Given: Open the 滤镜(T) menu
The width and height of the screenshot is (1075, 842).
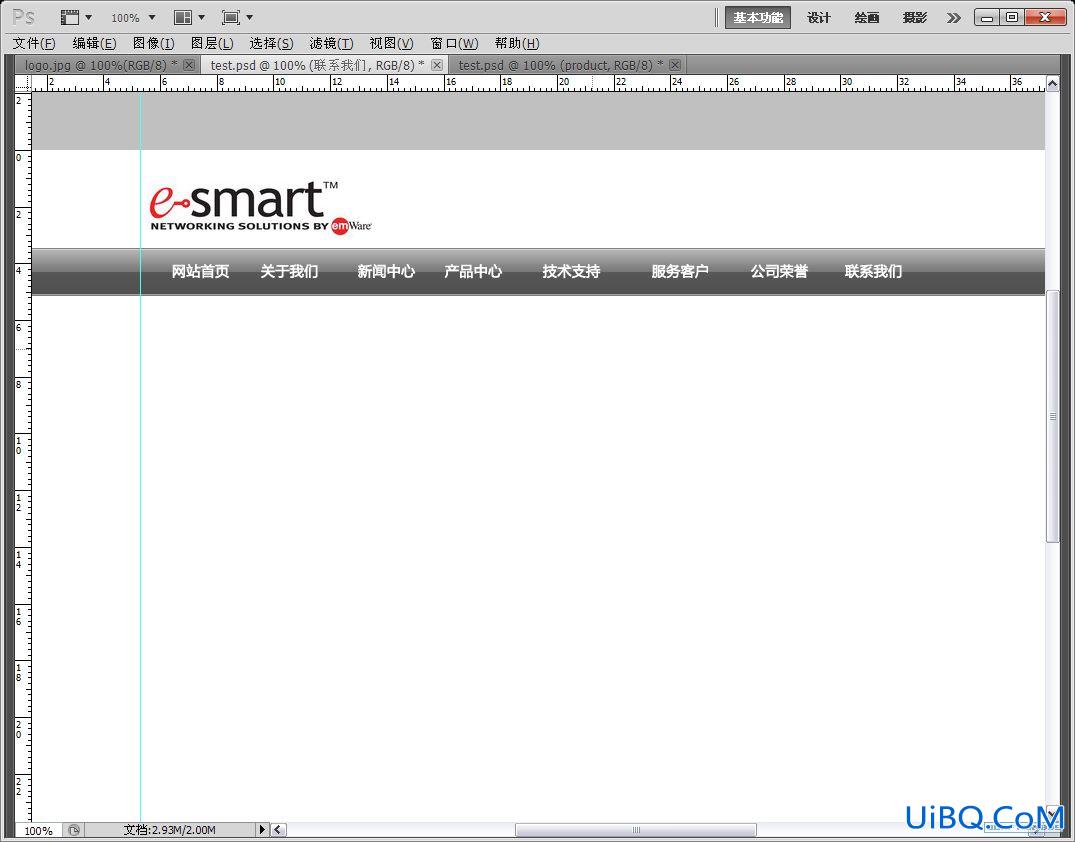Looking at the screenshot, I should [x=331, y=43].
